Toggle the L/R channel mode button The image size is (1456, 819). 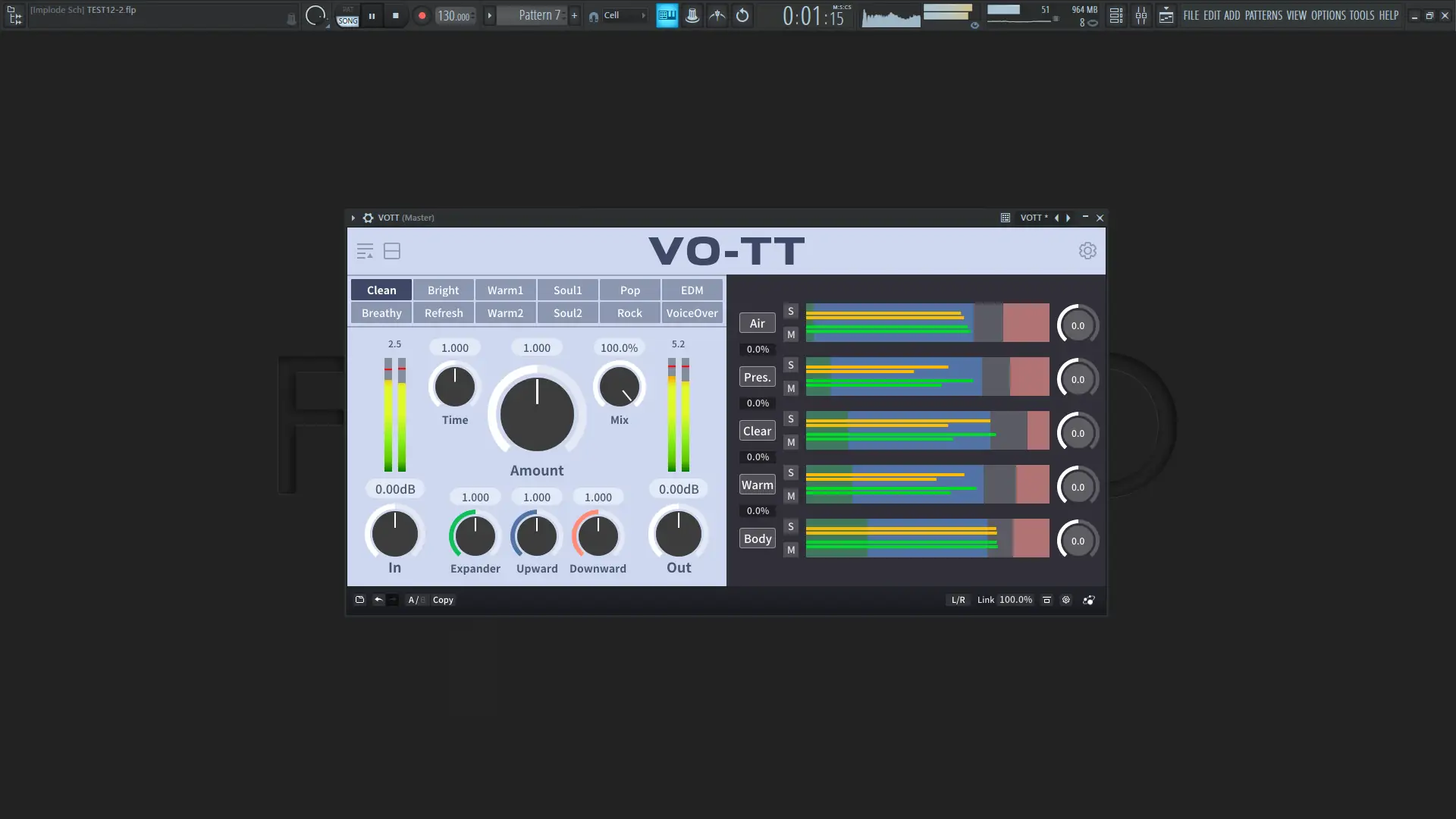[958, 600]
